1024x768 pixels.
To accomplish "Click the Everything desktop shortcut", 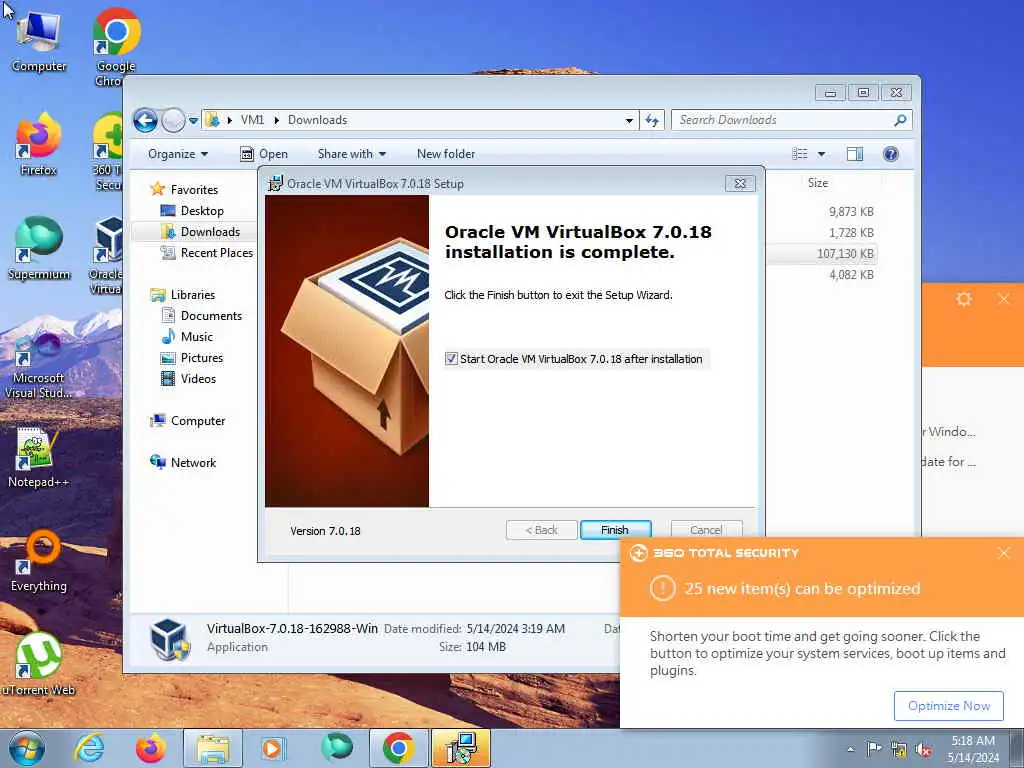I will (x=39, y=562).
